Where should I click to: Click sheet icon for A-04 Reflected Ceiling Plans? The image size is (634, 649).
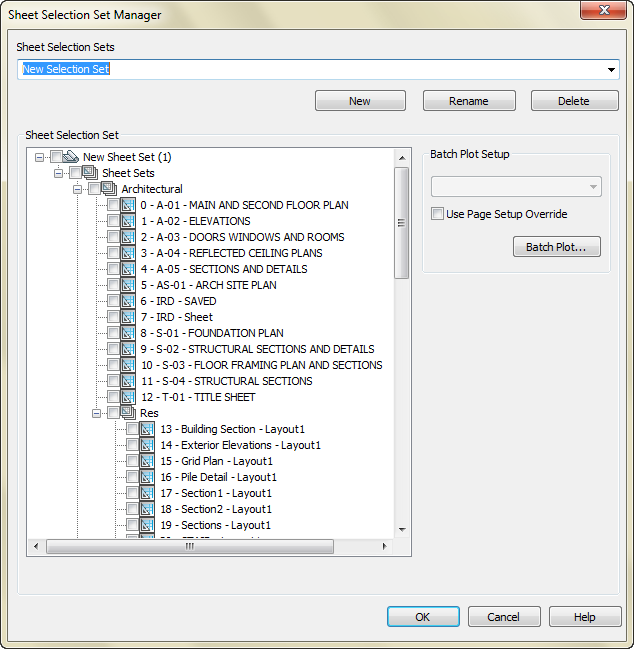[128, 253]
